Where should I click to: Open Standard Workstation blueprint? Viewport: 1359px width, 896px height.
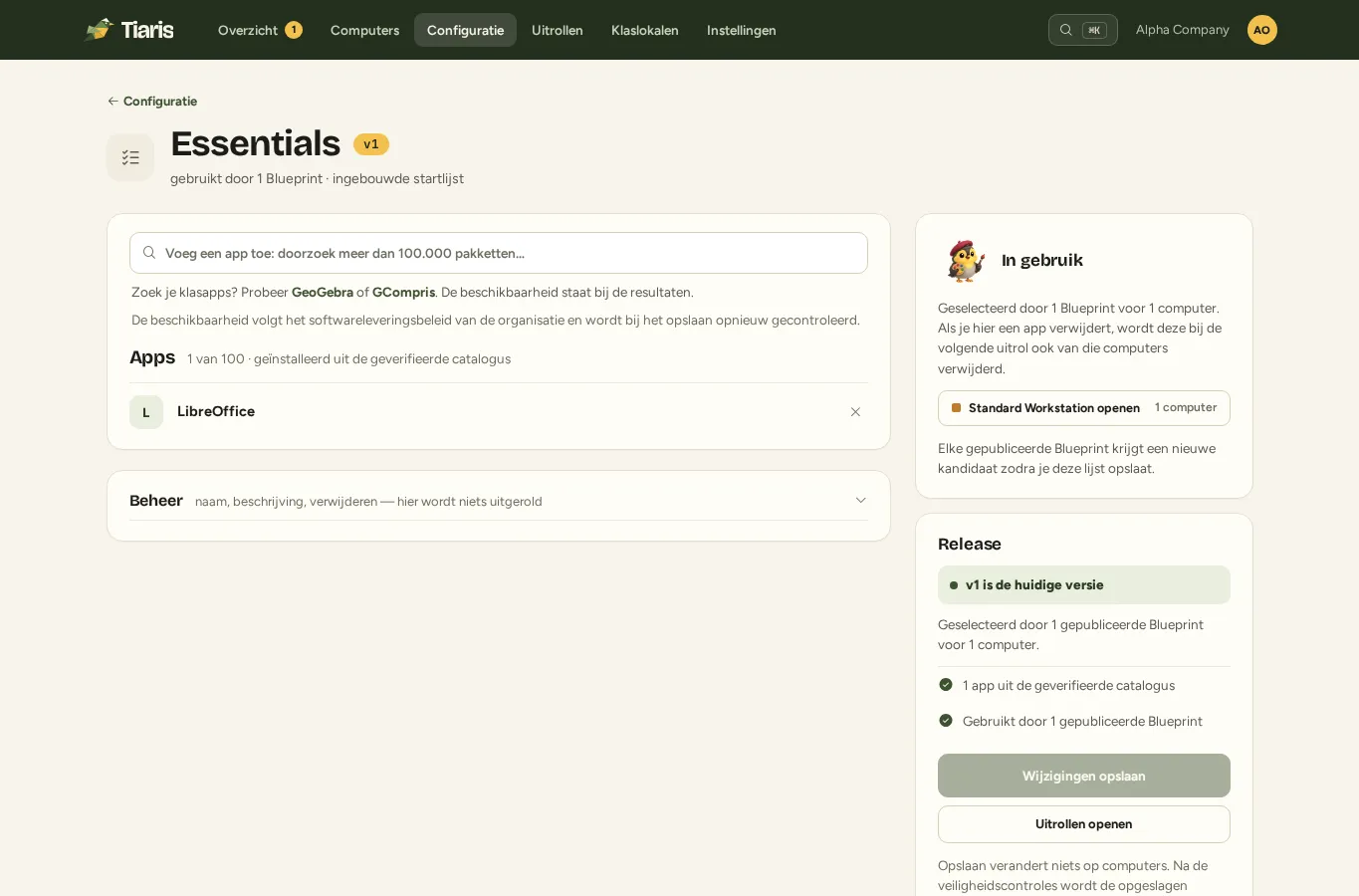[1084, 408]
